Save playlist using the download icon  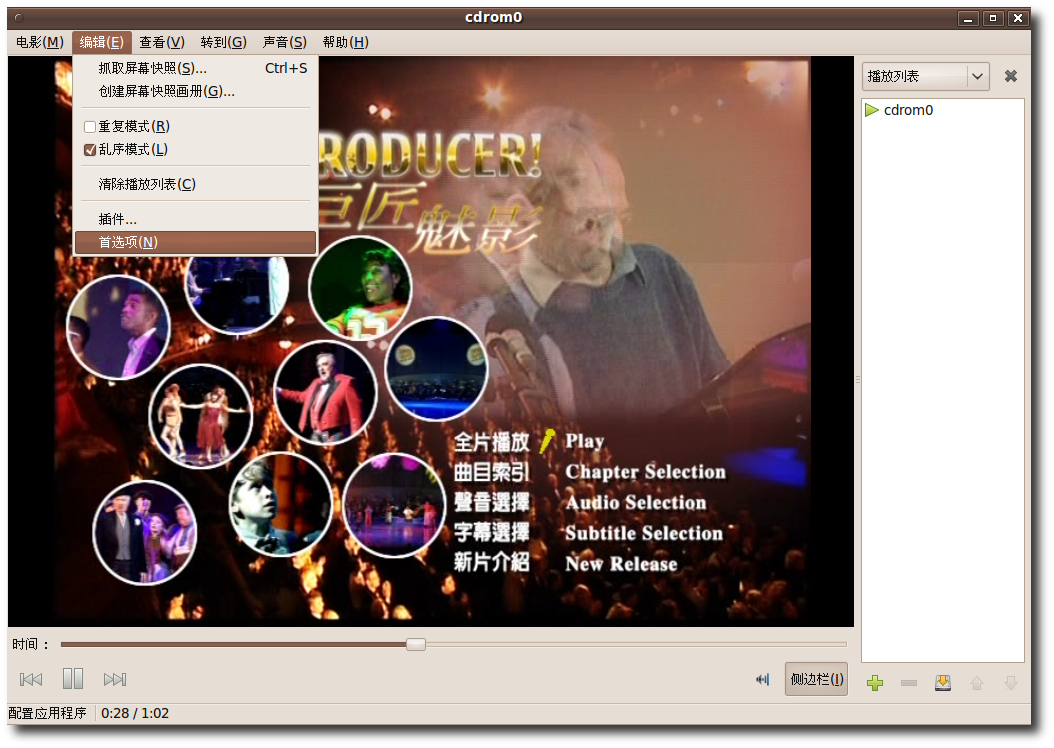pyautogui.click(x=943, y=683)
